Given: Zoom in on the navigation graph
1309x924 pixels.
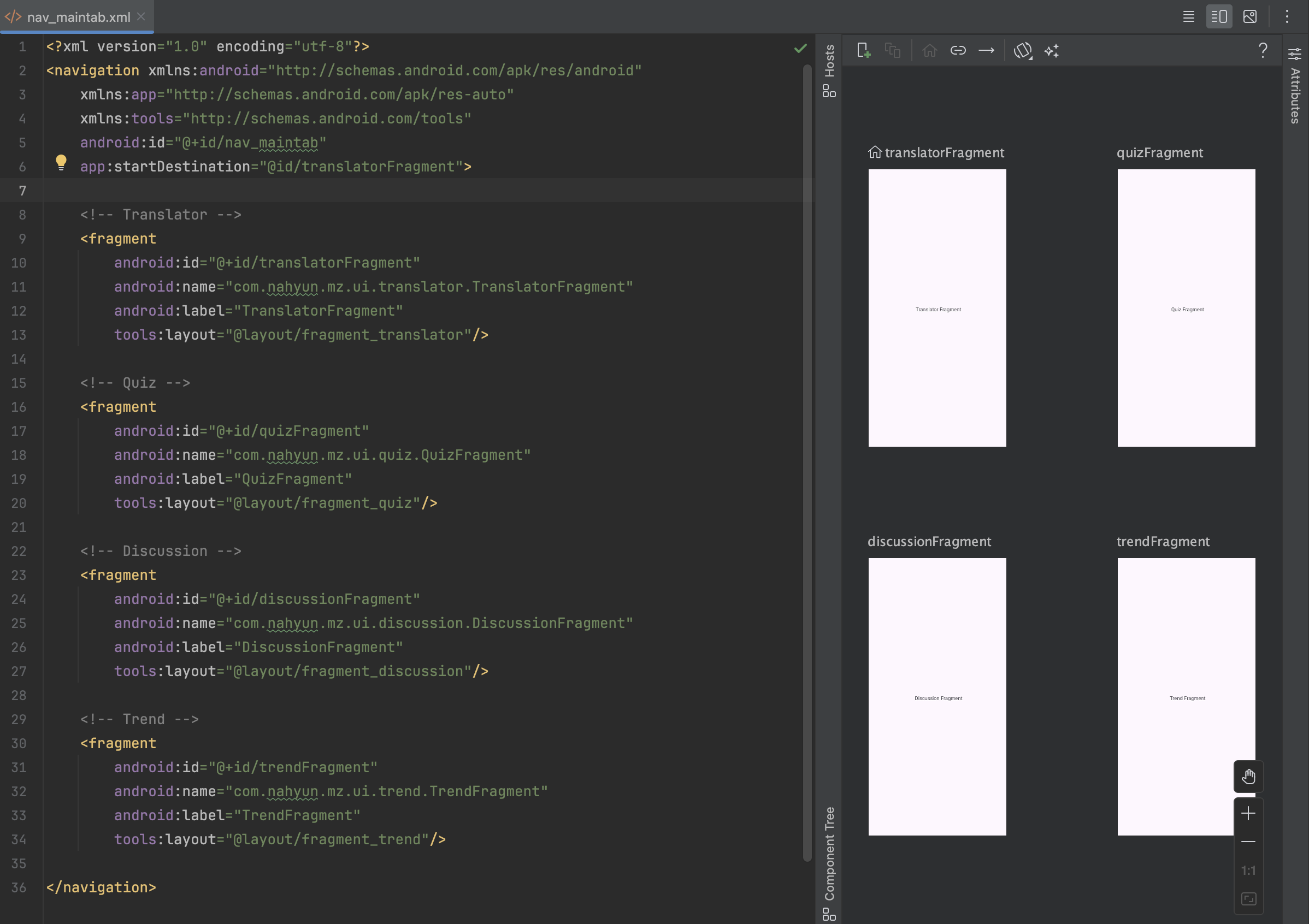Looking at the screenshot, I should [x=1248, y=814].
